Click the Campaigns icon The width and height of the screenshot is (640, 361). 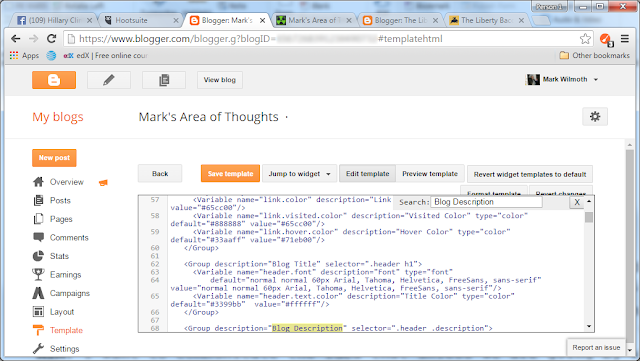(38, 293)
